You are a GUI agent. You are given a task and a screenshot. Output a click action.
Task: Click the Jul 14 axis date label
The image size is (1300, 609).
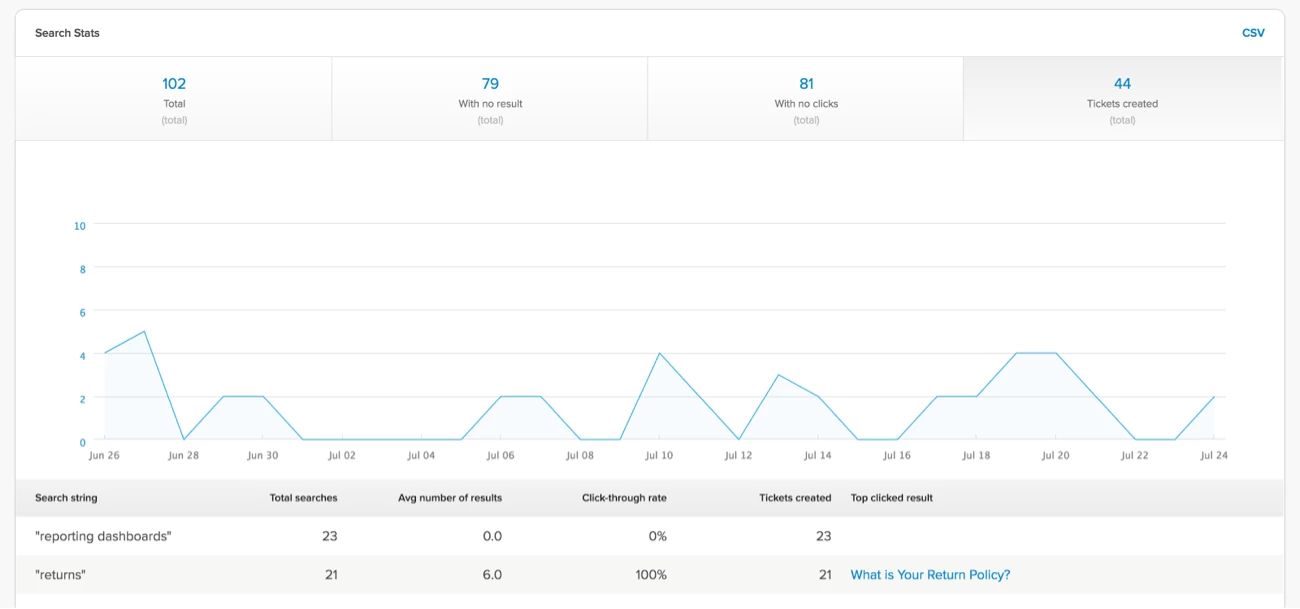pyautogui.click(x=817, y=455)
